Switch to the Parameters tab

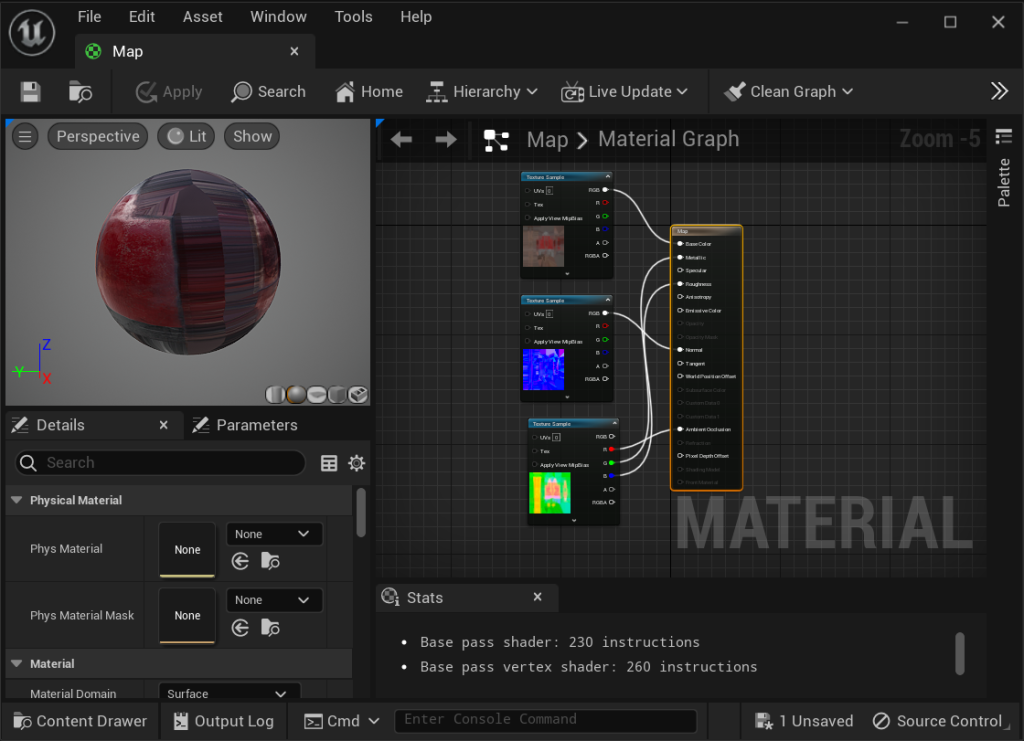point(256,425)
